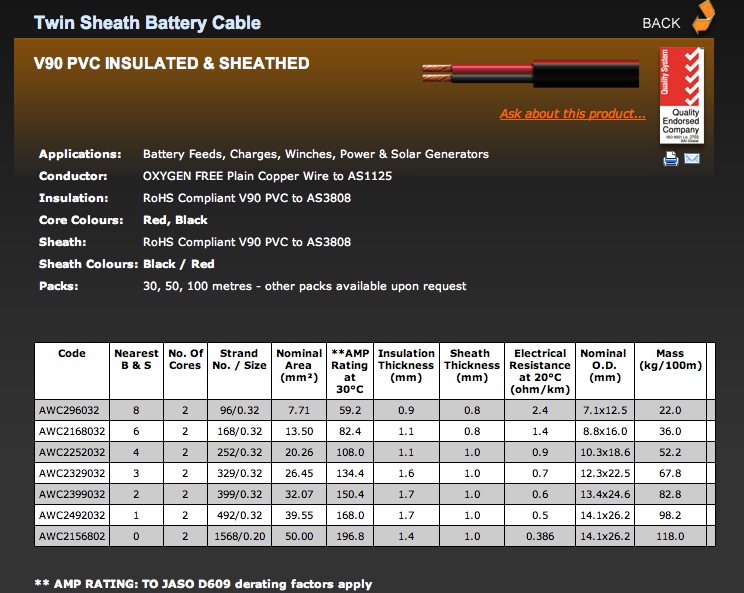Click the envelope email icon
This screenshot has width=744, height=593.
(x=691, y=159)
